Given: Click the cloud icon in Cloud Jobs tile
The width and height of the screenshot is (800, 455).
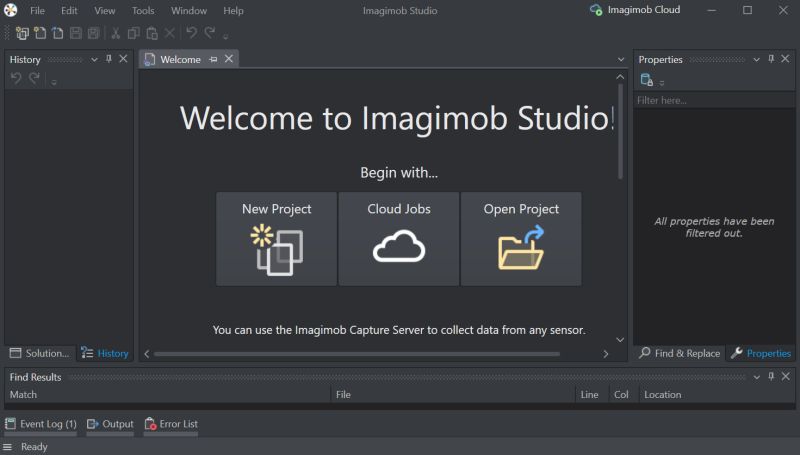Looking at the screenshot, I should click(x=399, y=246).
